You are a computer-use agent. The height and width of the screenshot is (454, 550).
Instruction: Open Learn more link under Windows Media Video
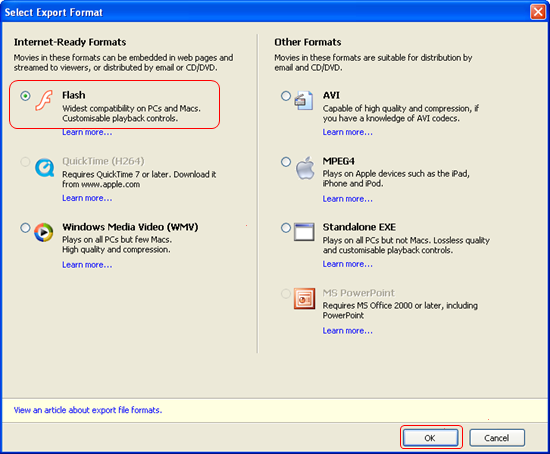pyautogui.click(x=87, y=265)
